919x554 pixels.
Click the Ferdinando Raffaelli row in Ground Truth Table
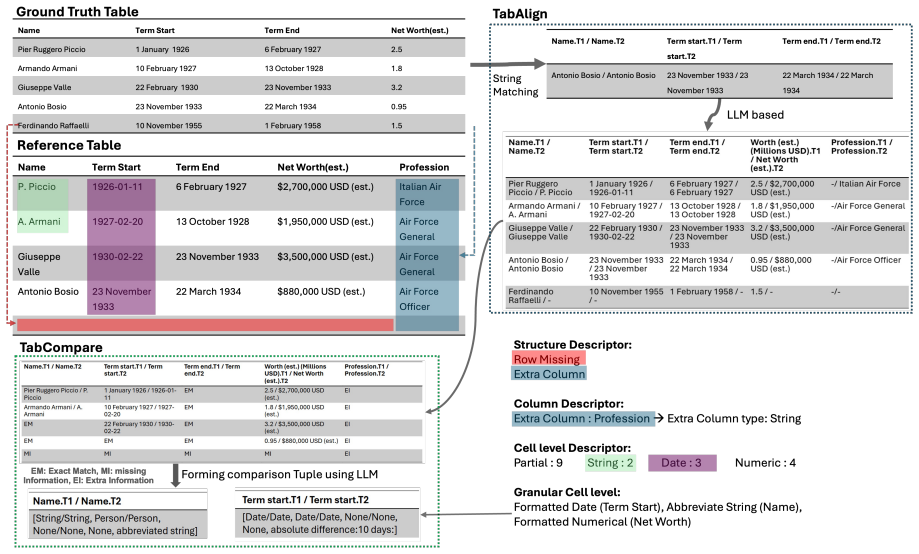(239, 125)
